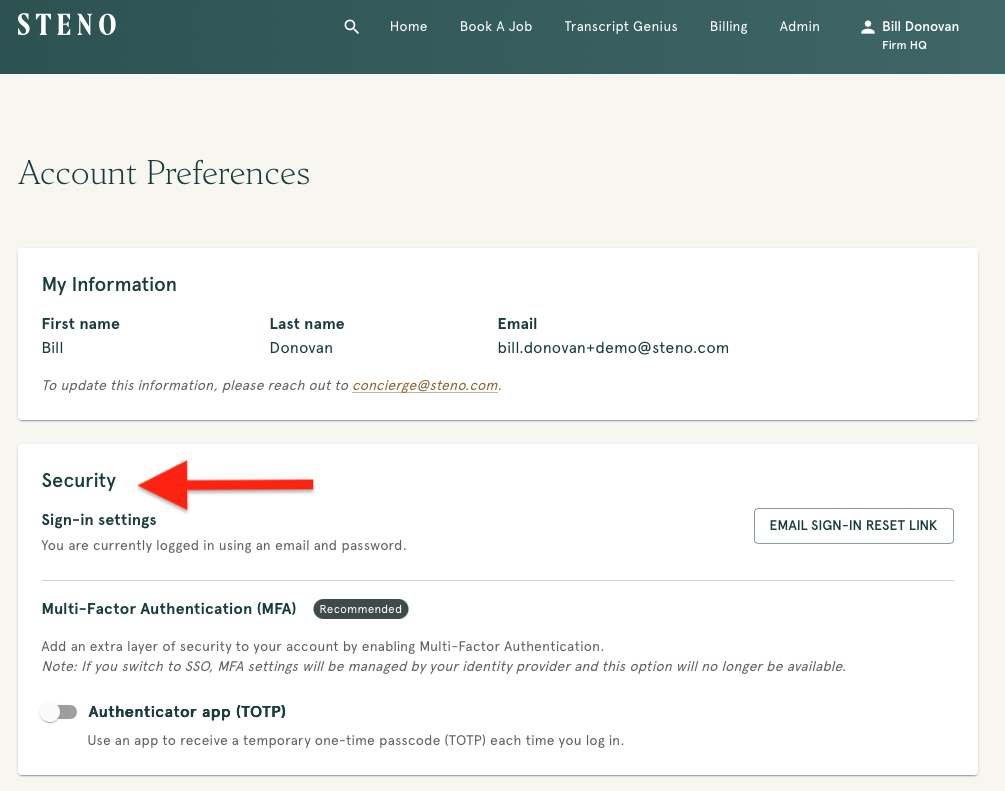
Task: Open the concierge@steno.com email link
Action: [x=427, y=384]
